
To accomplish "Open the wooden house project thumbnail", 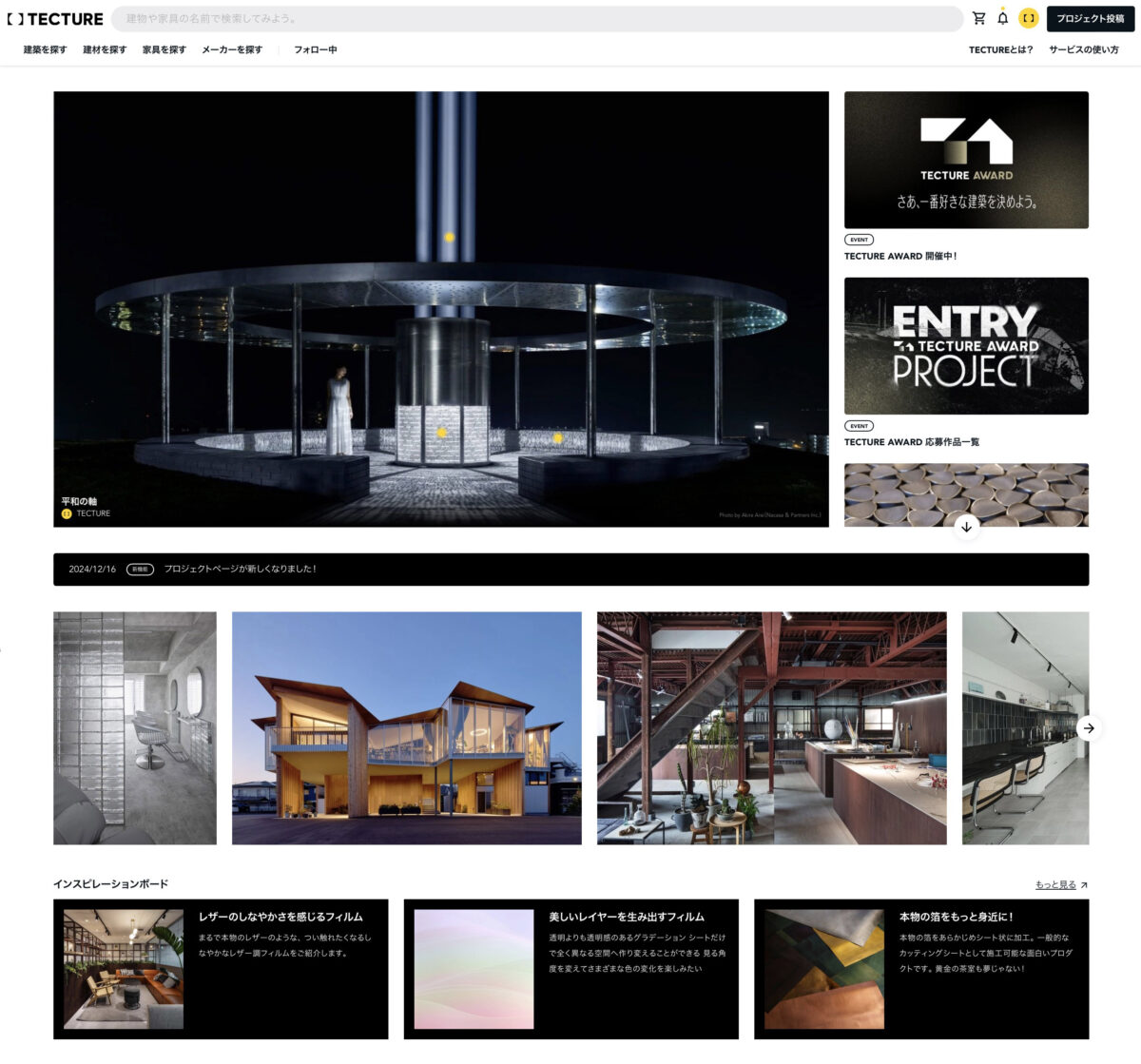I will pyautogui.click(x=405, y=726).
